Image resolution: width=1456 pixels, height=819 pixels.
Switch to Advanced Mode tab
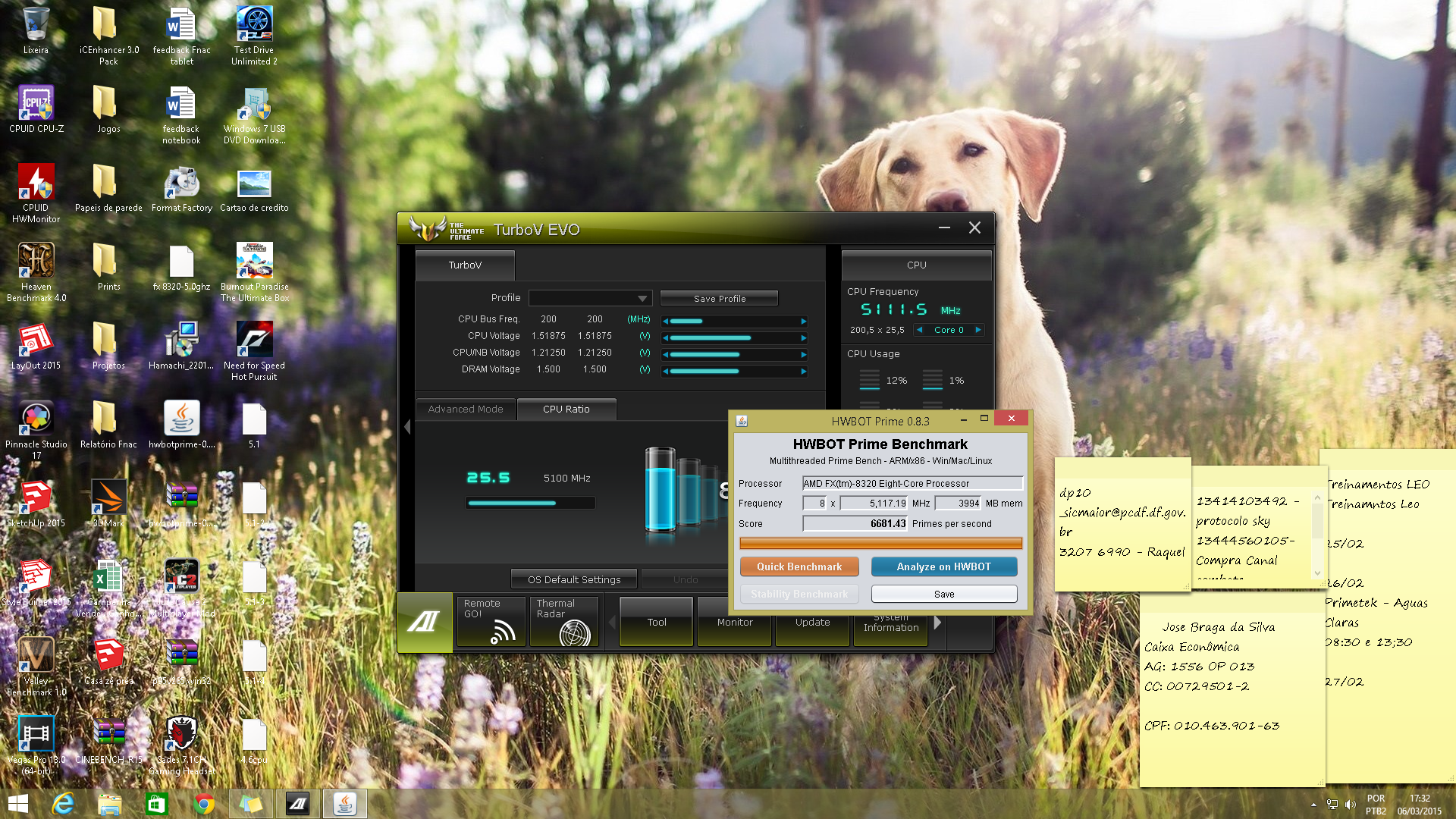click(x=466, y=409)
